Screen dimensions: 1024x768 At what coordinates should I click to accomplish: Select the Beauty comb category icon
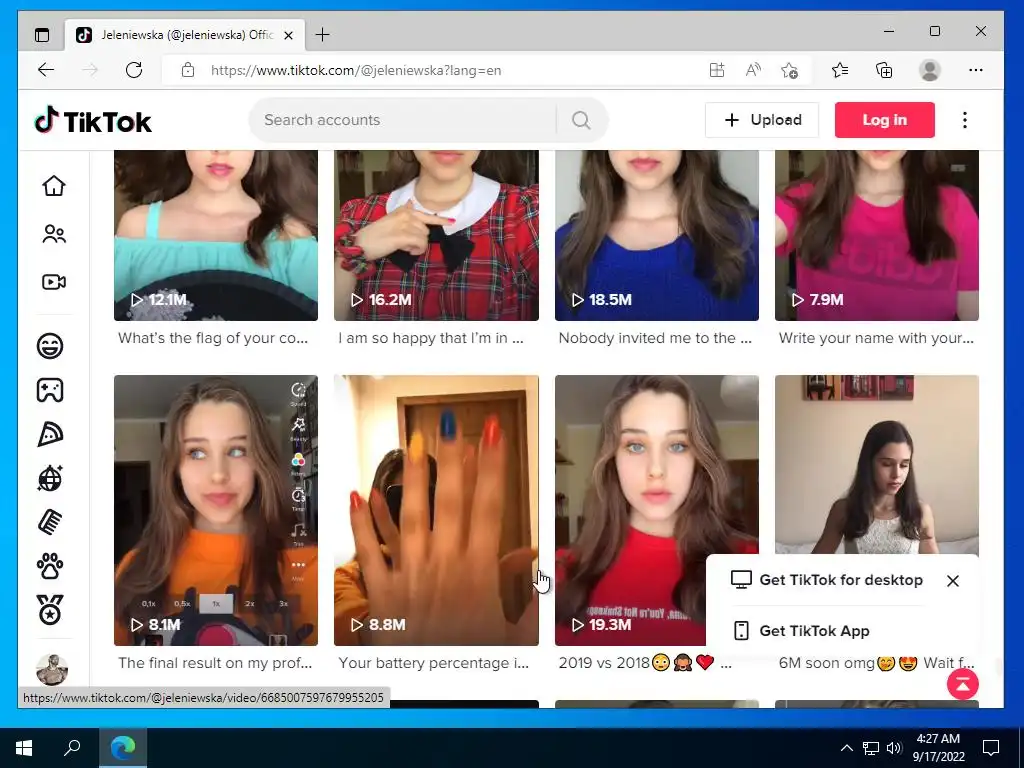click(50, 522)
